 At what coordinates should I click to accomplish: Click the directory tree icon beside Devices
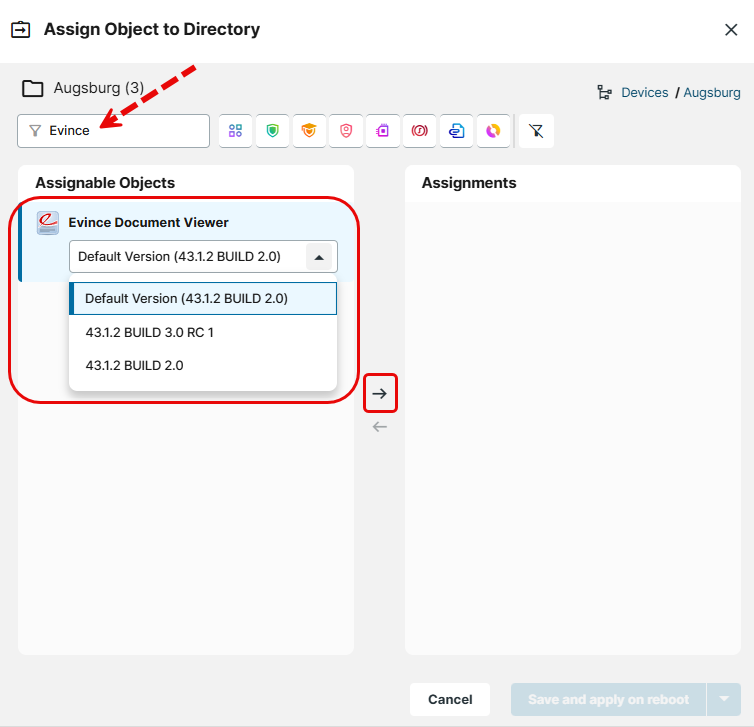604,92
